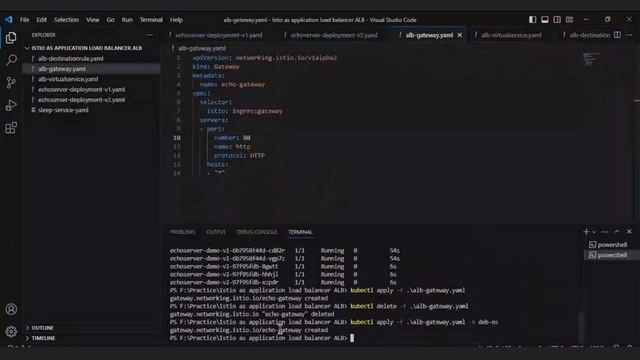Select the Terminal panel tab
This screenshot has width=640, height=360.
(300, 232)
